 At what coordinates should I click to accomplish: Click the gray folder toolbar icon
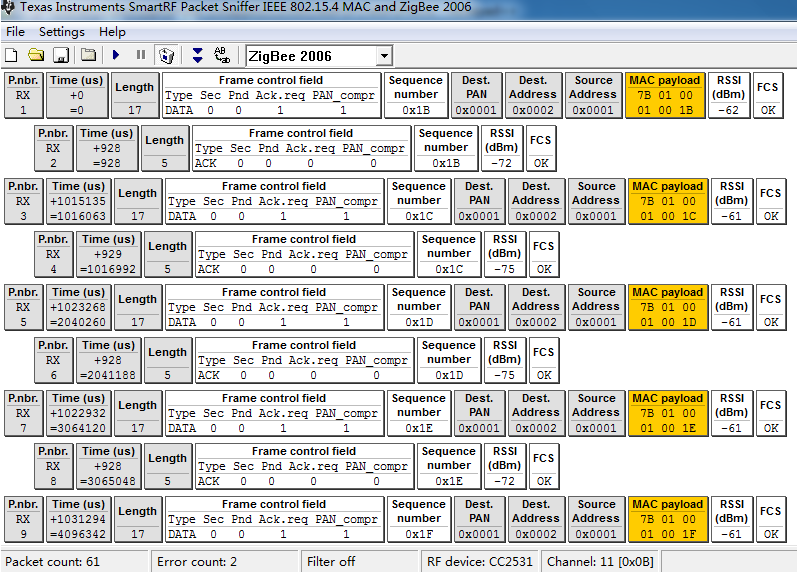(88, 54)
